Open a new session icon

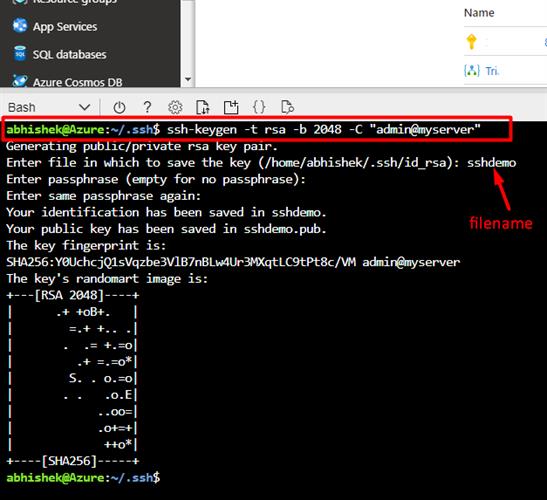(x=231, y=107)
